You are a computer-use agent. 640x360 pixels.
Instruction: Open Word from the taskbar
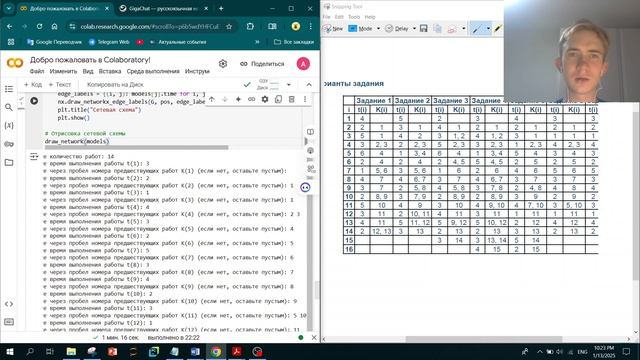(x=195, y=351)
